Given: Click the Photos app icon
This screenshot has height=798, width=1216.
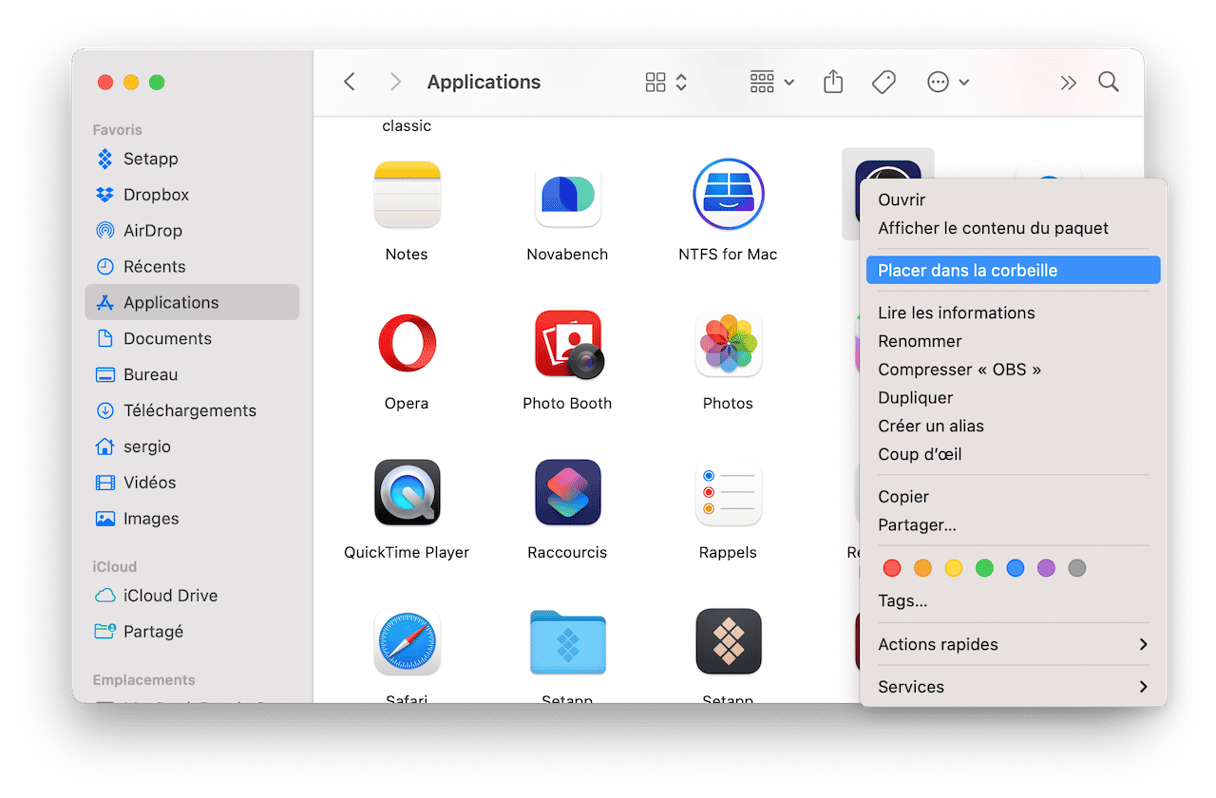Looking at the screenshot, I should pos(727,344).
